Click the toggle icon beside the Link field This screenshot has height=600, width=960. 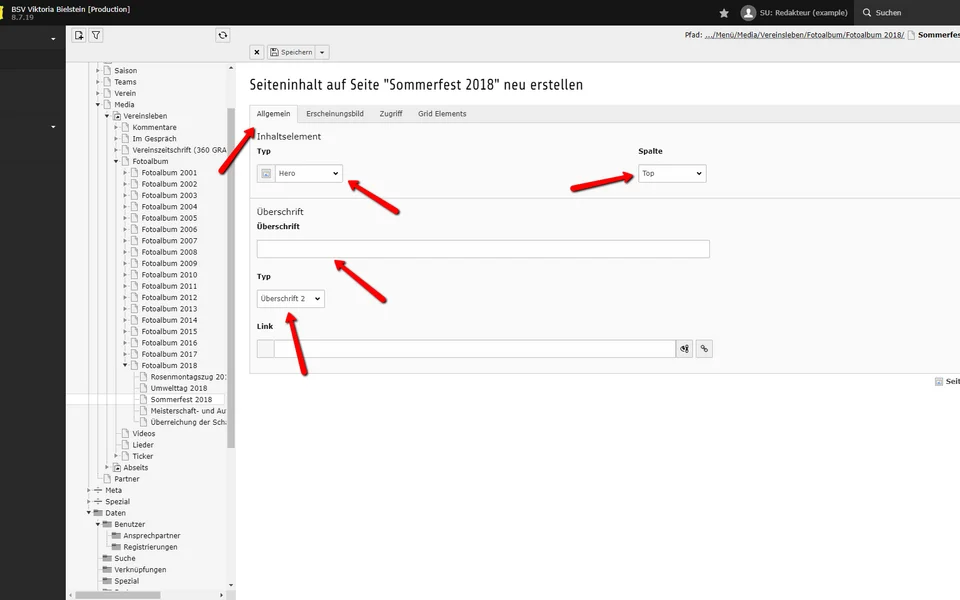(x=685, y=349)
